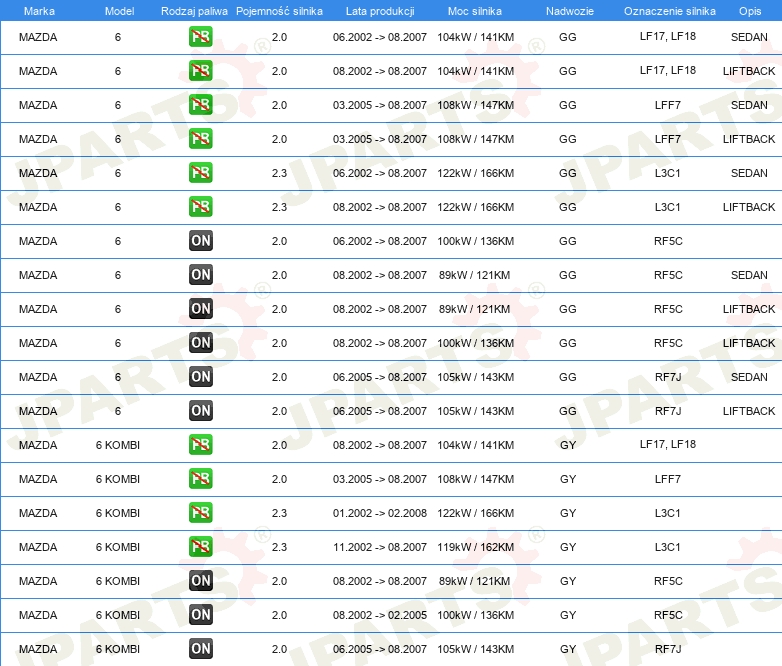Click the Oznaczenie silnika column header
The height and width of the screenshot is (666, 782).
tap(669, 10)
